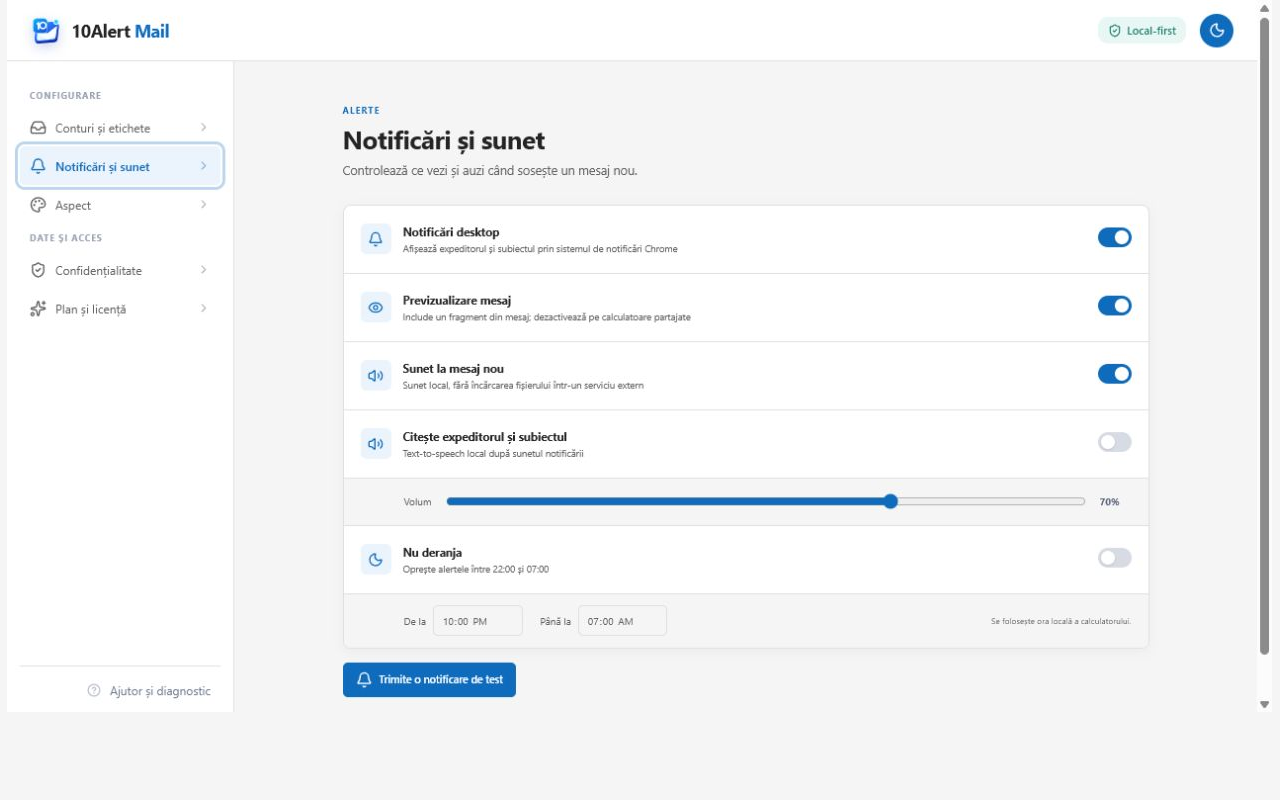Viewport: 1280px width, 800px height.
Task: Click the Nu deranja row title
Action: pyautogui.click(x=432, y=552)
